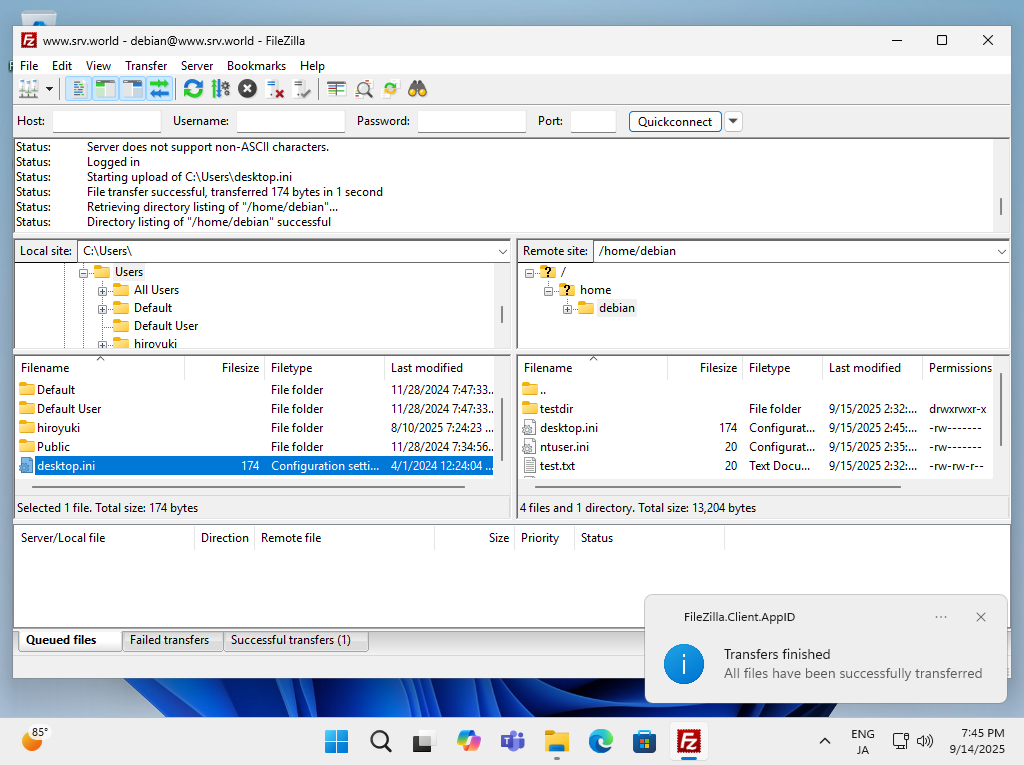1024x765 pixels.
Task: Open the Transfer menu
Action: (146, 66)
